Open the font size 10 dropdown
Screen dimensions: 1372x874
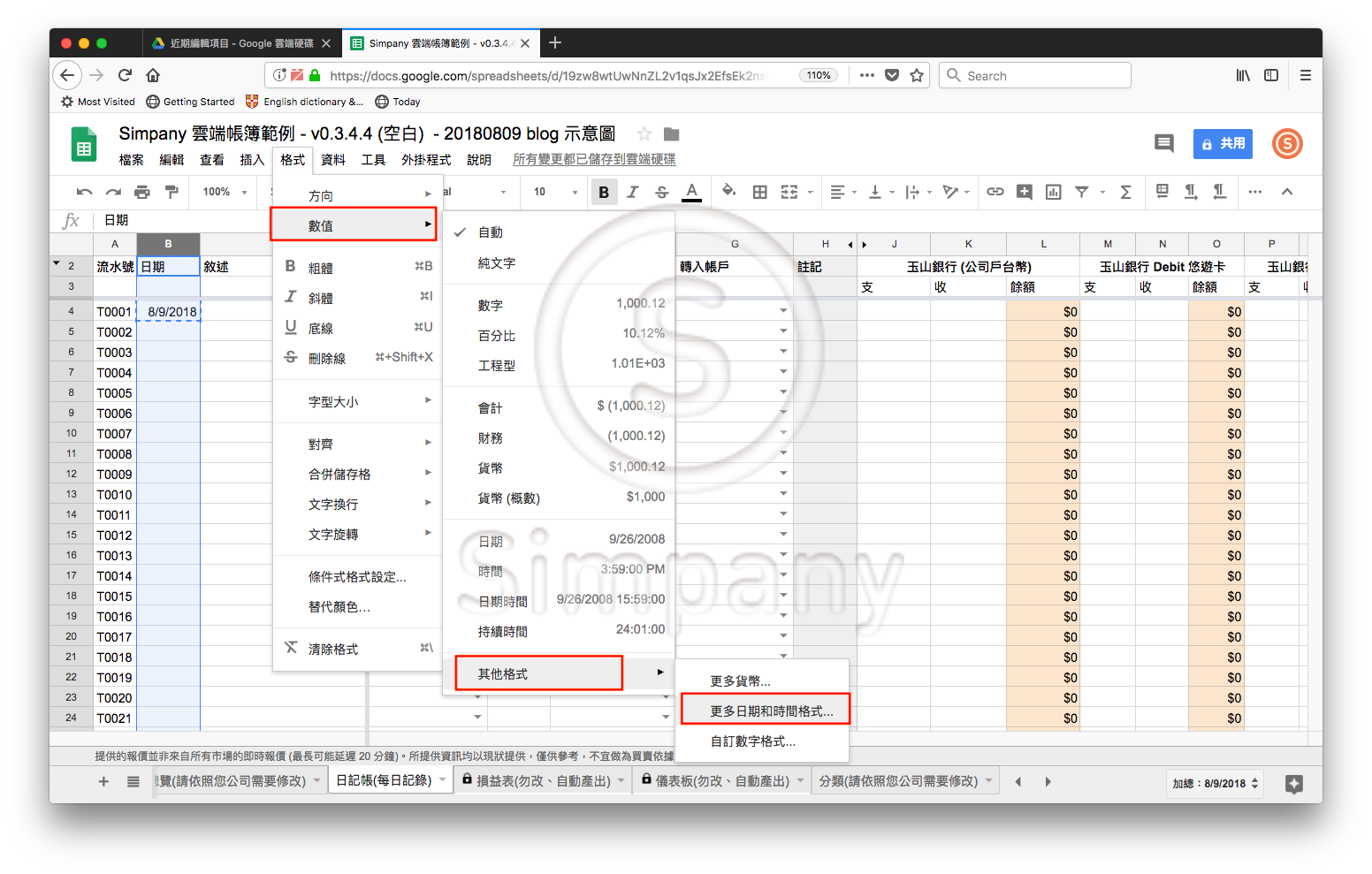(555, 192)
